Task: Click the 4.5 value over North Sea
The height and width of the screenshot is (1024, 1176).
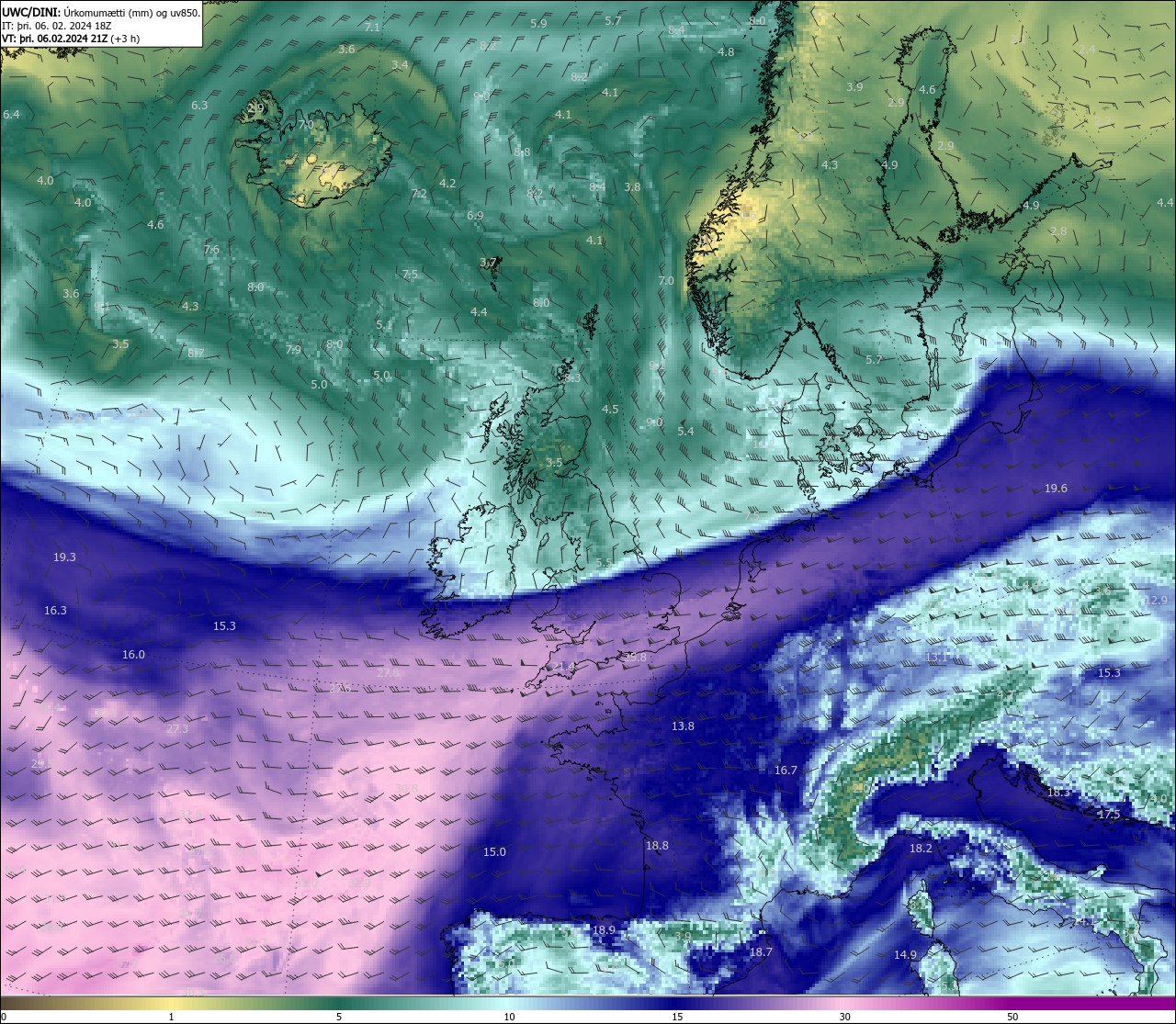Action: pos(610,410)
